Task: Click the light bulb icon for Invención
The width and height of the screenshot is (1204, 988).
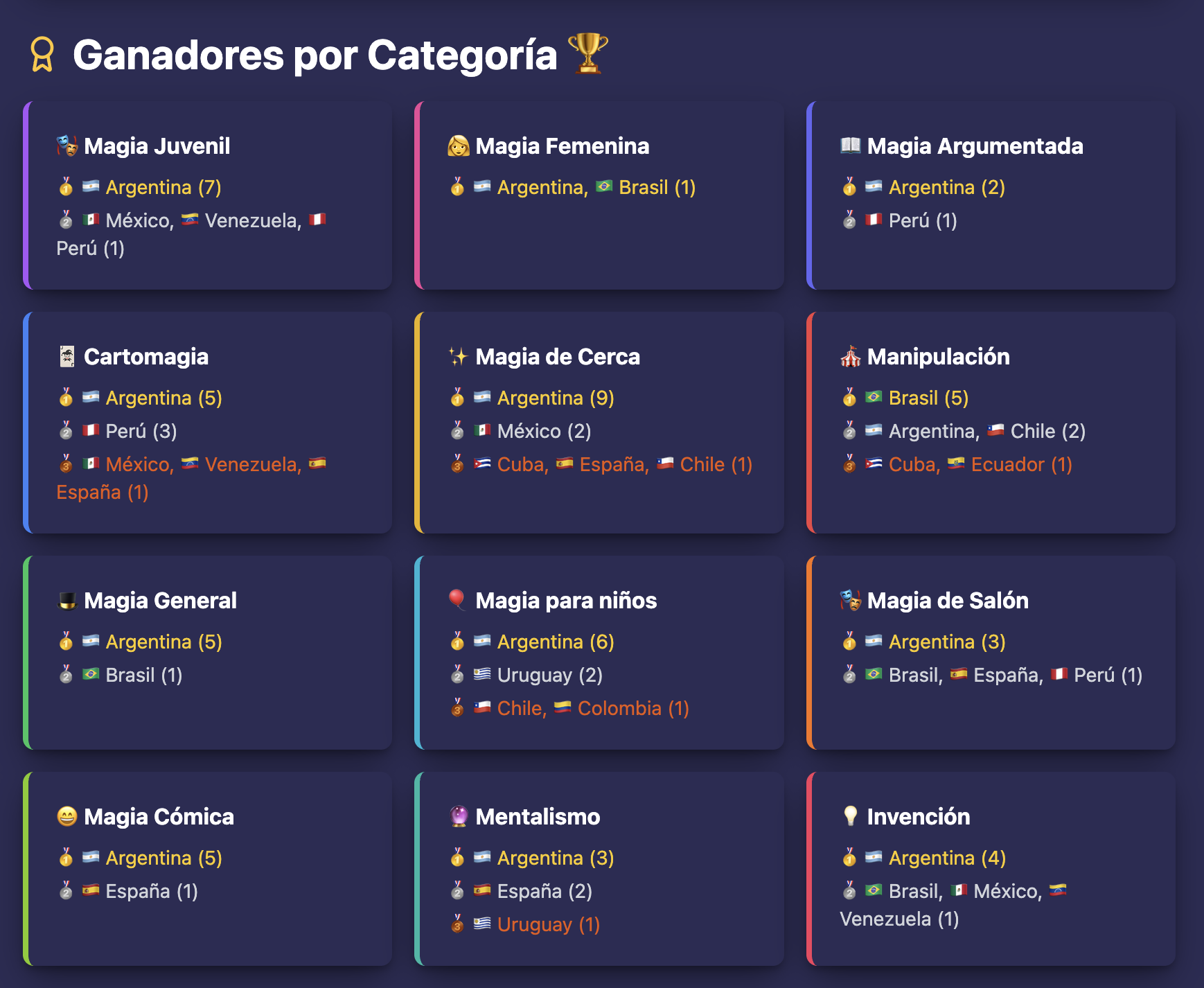Action: pos(850,816)
